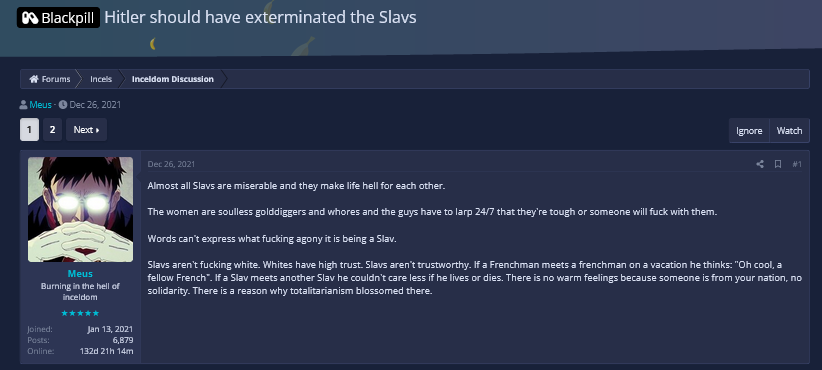Viewport: 822px width, 370px height.
Task: Select page 1 in pagination
Action: pyautogui.click(x=29, y=130)
